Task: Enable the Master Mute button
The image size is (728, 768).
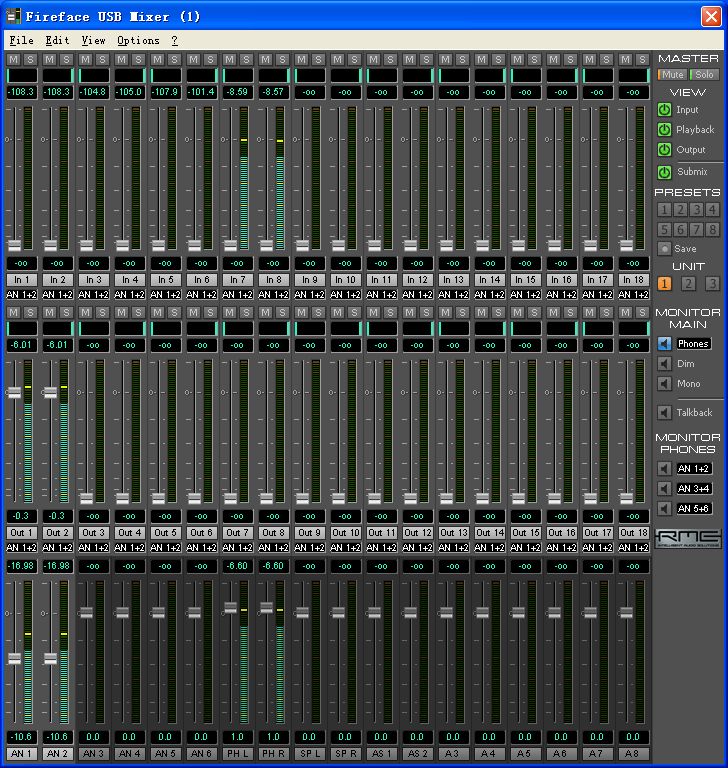Action: coord(672,75)
